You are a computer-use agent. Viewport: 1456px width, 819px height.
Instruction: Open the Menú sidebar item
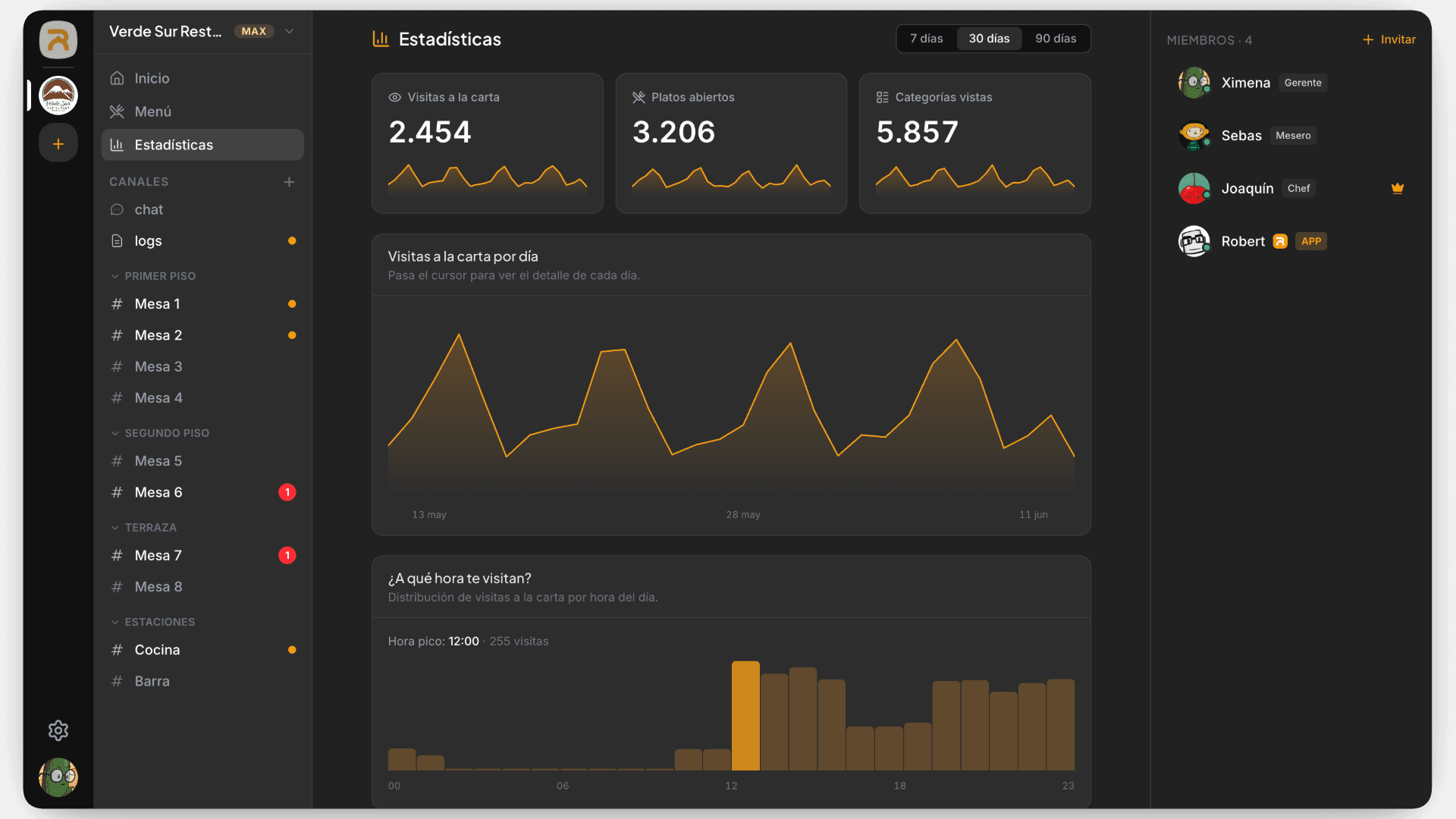(202, 111)
